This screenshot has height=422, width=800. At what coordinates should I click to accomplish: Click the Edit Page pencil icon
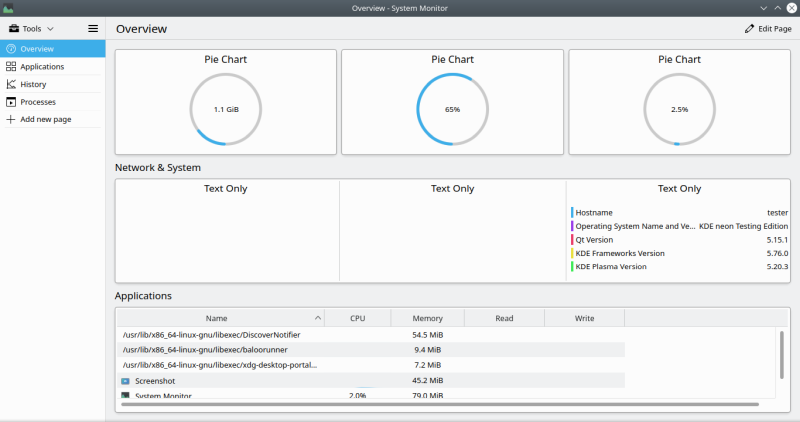point(750,29)
